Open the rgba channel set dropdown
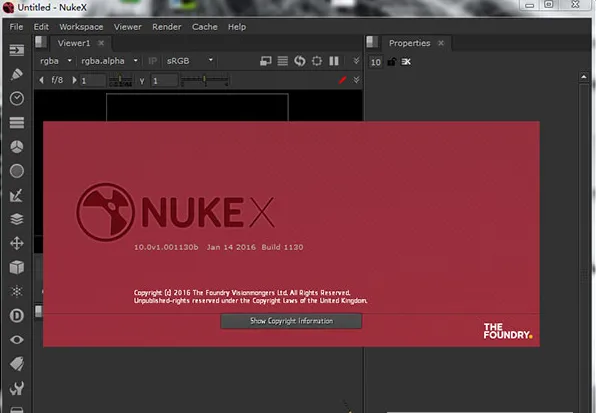Image resolution: width=596 pixels, height=413 pixels. (x=56, y=61)
